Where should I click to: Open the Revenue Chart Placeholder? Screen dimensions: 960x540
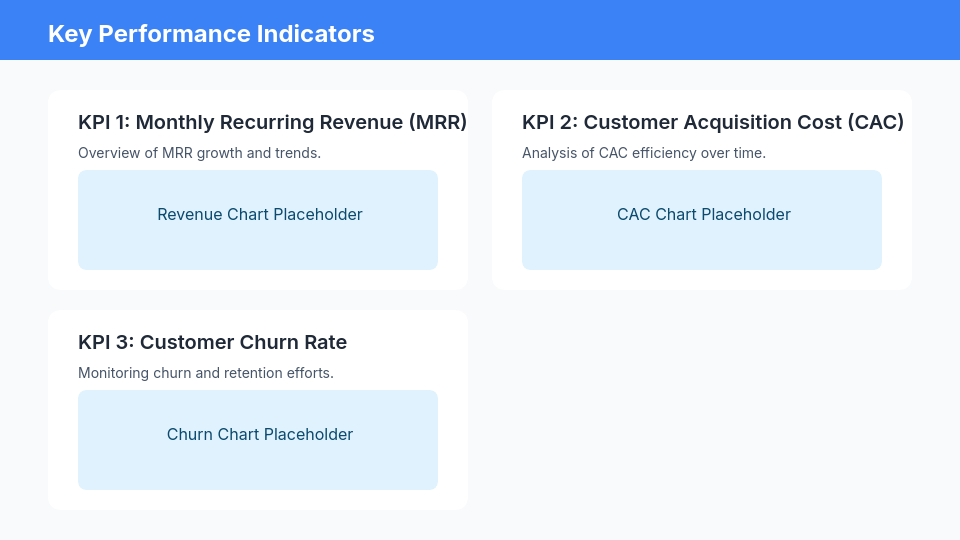pos(258,219)
